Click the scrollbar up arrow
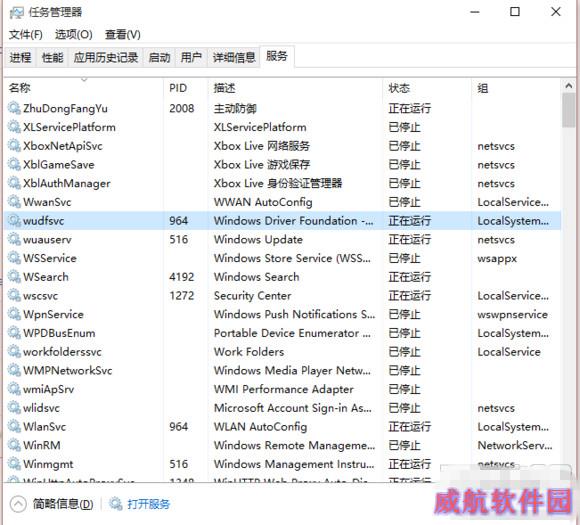Viewport: 580px width, 525px height. coord(569,86)
